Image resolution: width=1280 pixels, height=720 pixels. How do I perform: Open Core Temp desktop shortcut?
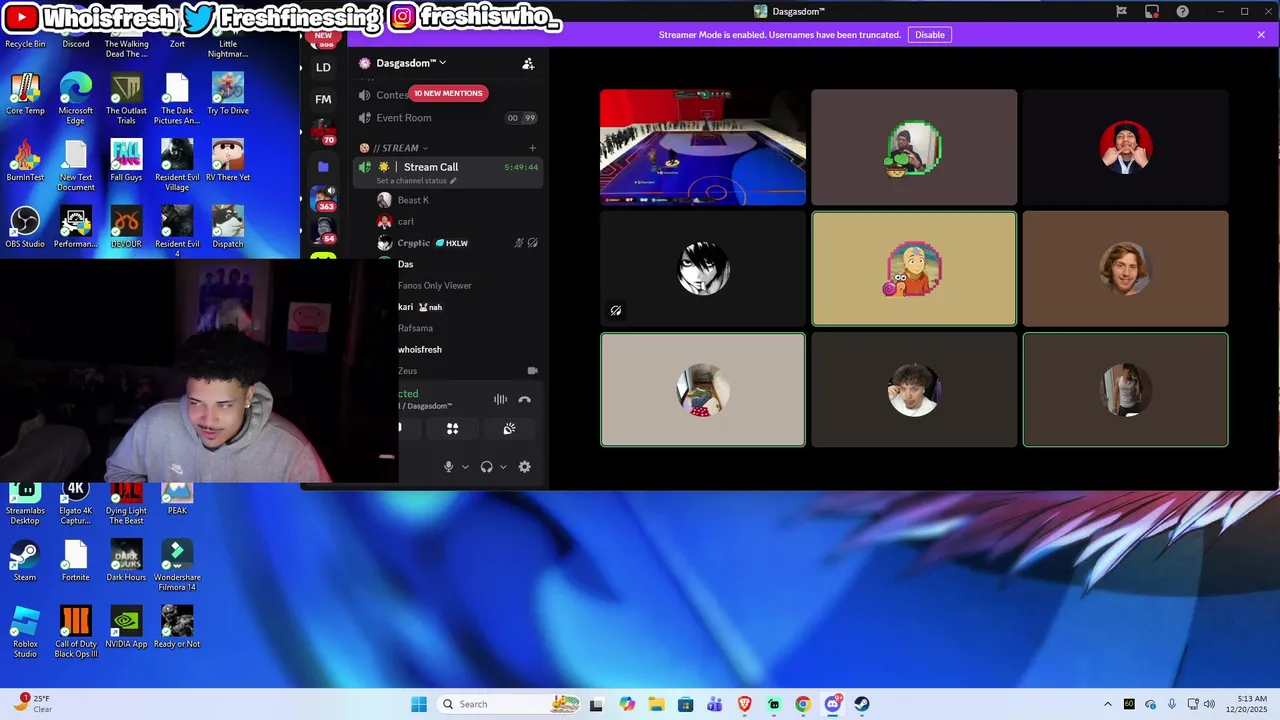tap(25, 94)
